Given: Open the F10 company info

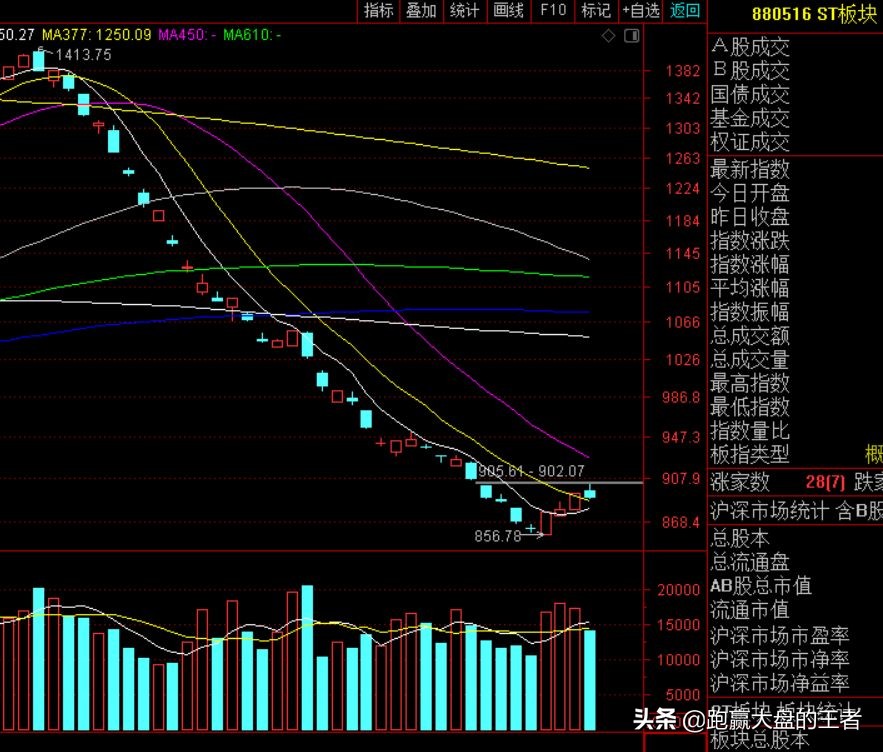Looking at the screenshot, I should [x=553, y=11].
